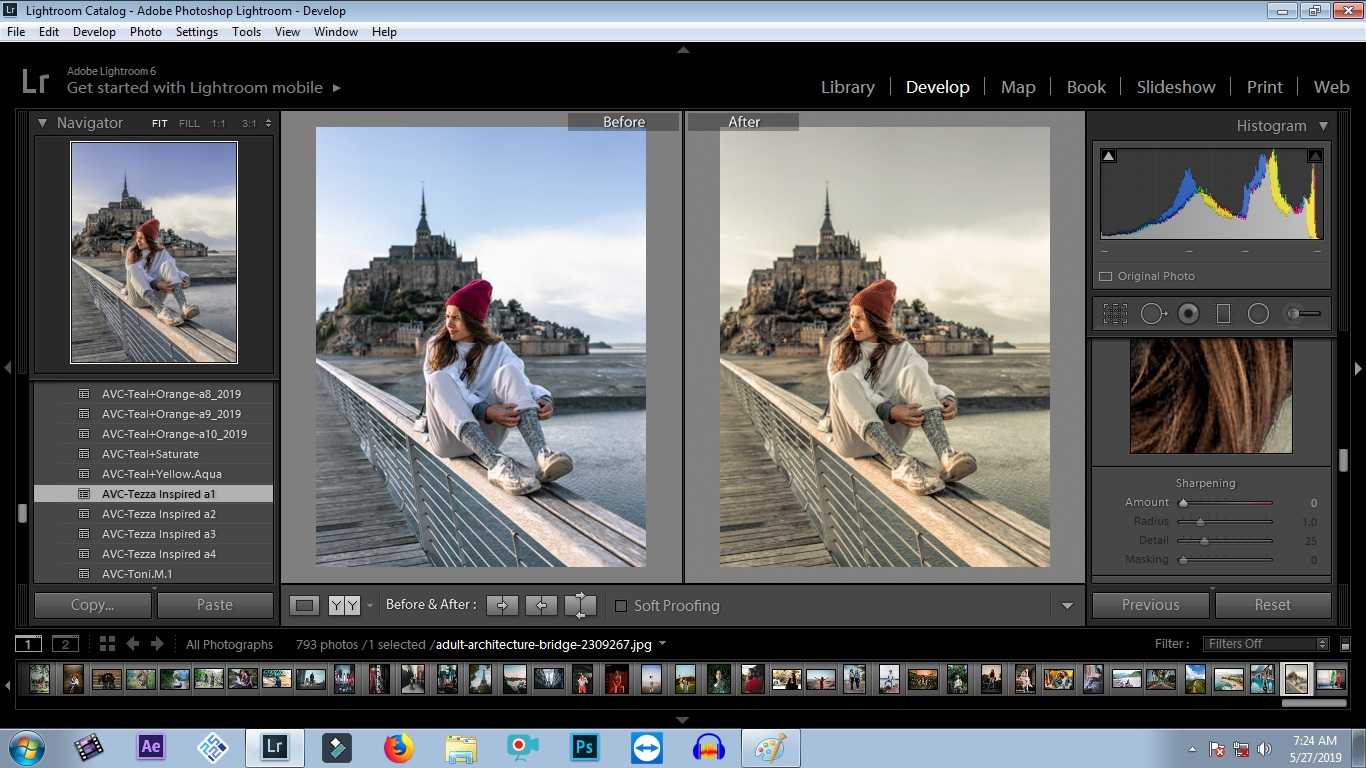Open TeamViewer from the taskbar
Image resolution: width=1366 pixels, height=768 pixels.
click(x=646, y=747)
